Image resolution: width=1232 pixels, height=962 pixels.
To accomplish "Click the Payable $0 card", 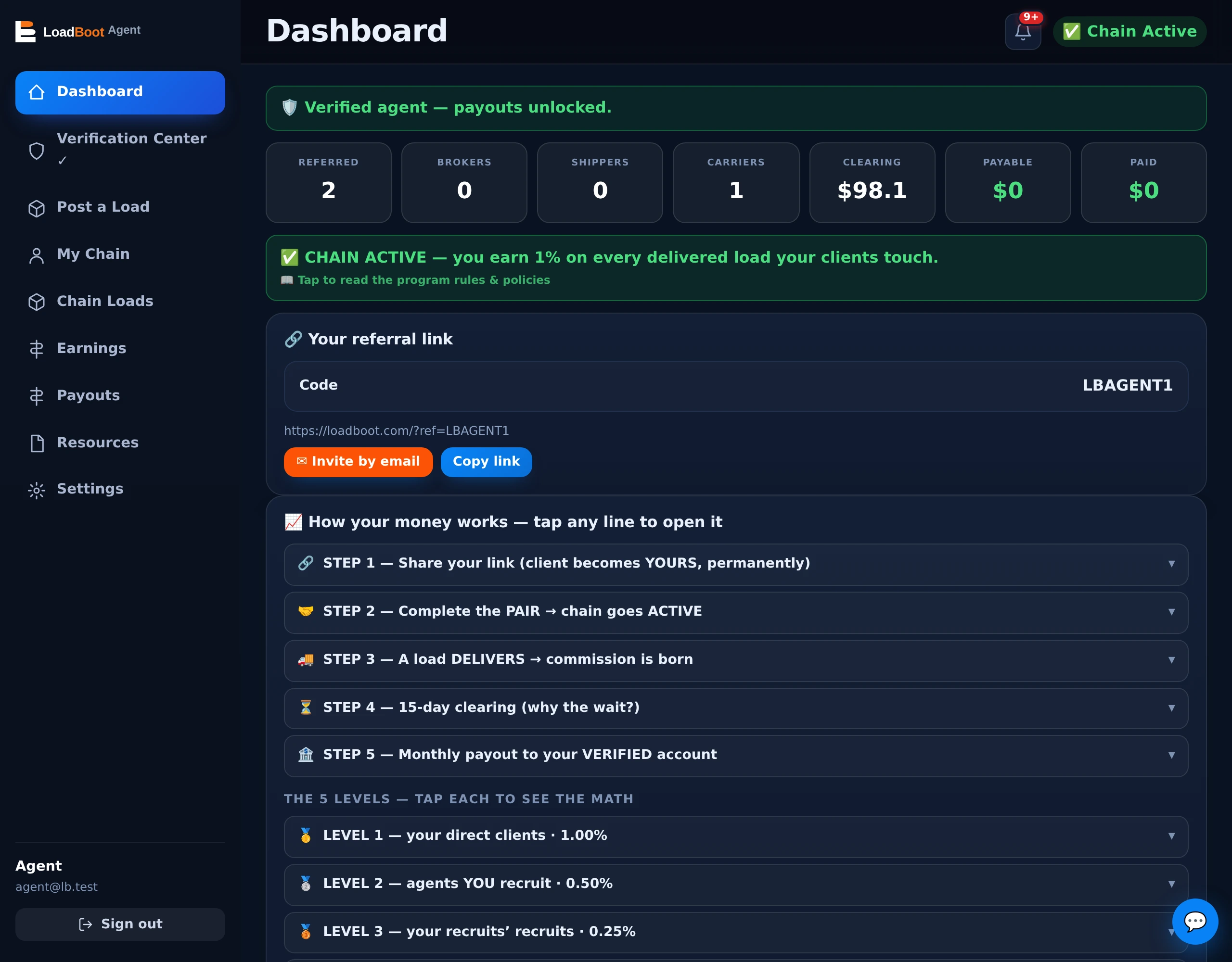I will pos(1007,183).
